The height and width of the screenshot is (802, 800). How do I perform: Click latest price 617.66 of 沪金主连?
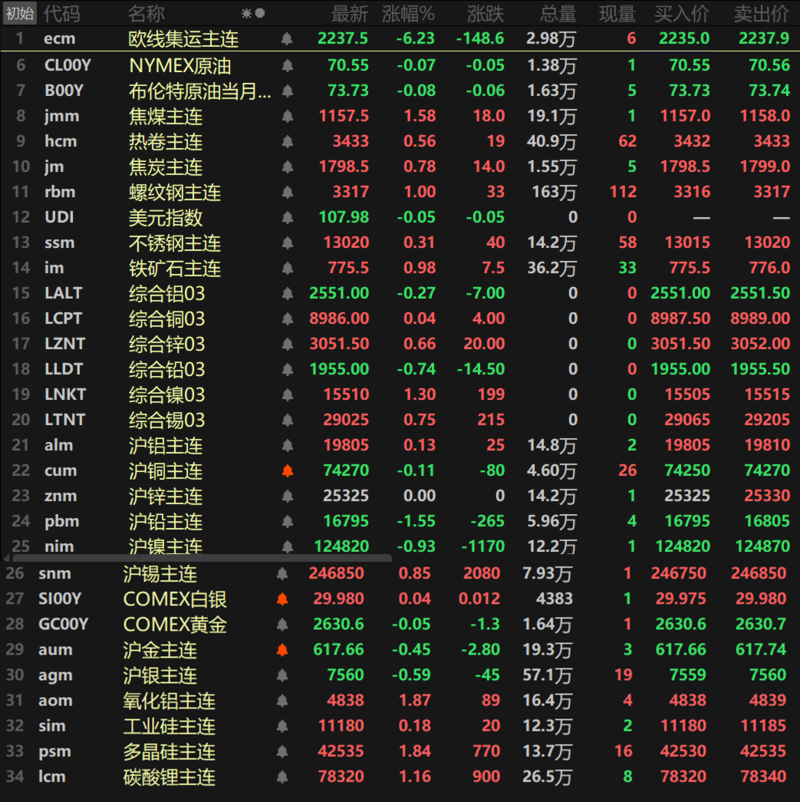(x=339, y=650)
